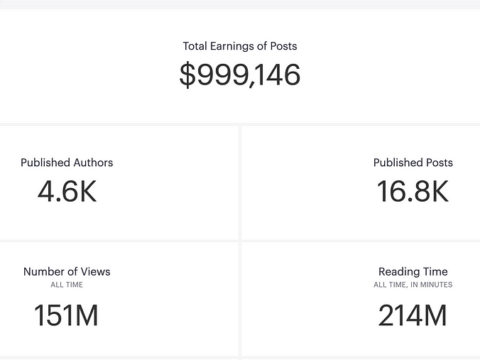Click the Published Authors heading
Image resolution: width=480 pixels, height=360 pixels.
(67, 162)
